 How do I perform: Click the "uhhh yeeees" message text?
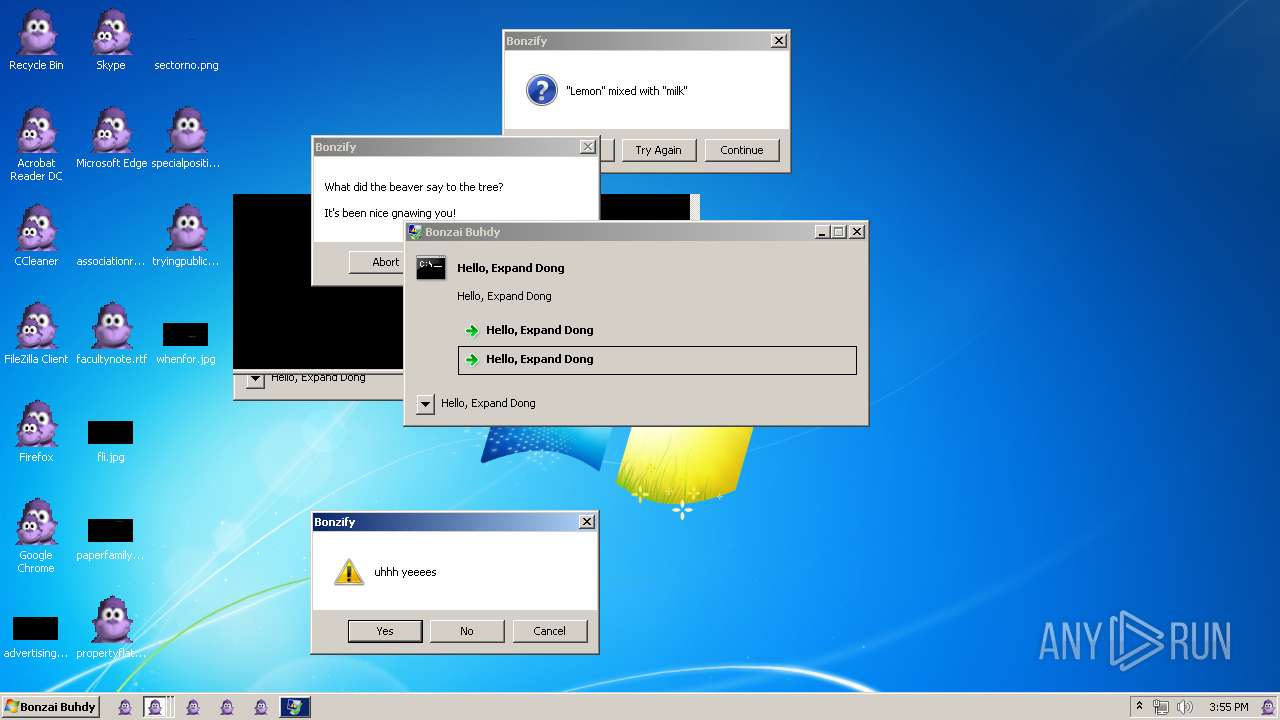click(x=405, y=572)
